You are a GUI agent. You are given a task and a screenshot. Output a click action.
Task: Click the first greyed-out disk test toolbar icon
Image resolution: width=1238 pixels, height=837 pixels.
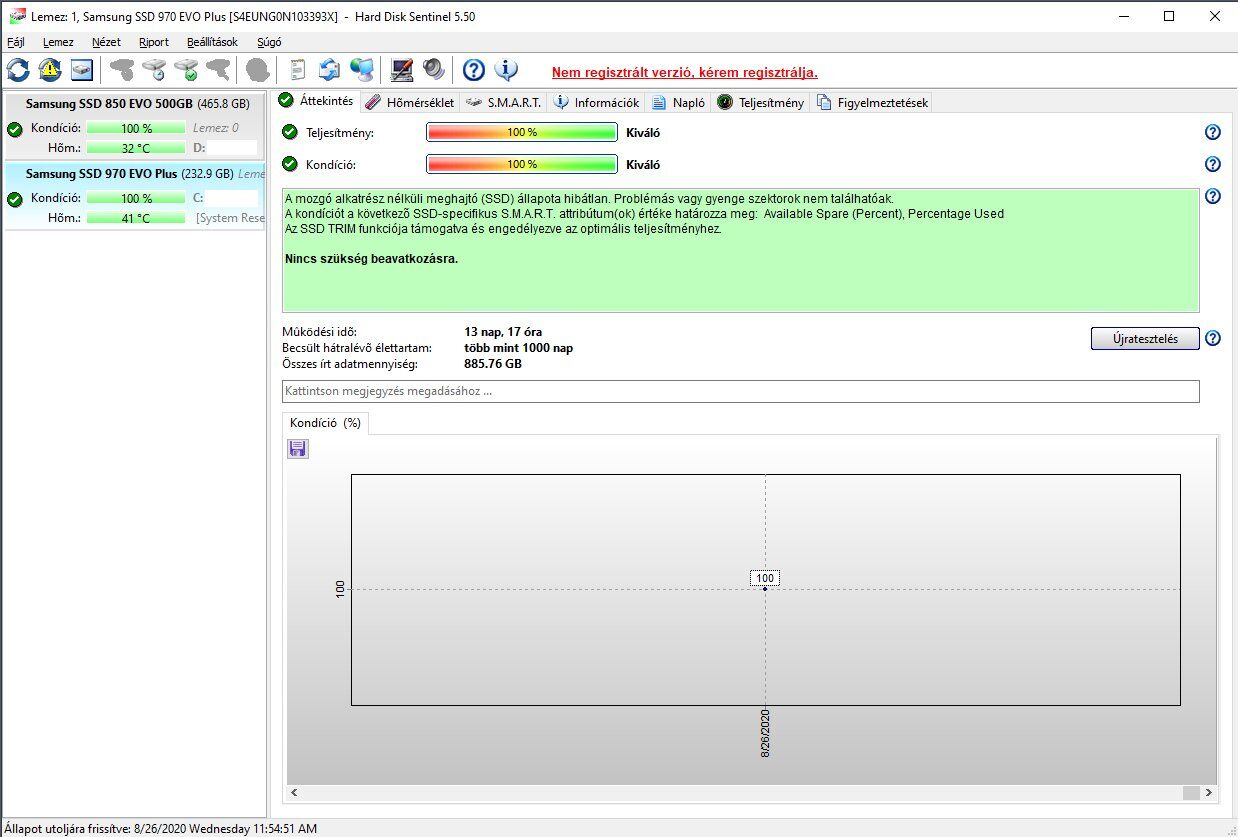pos(122,70)
